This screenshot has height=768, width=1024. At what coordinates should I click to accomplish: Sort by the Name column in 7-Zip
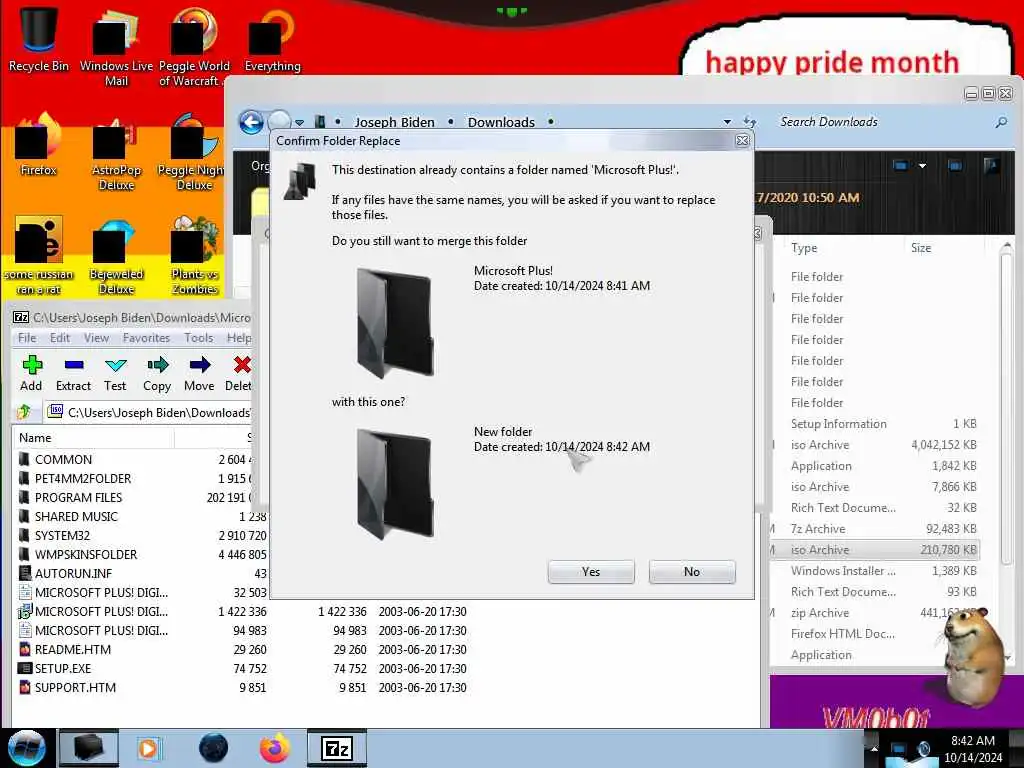93,438
